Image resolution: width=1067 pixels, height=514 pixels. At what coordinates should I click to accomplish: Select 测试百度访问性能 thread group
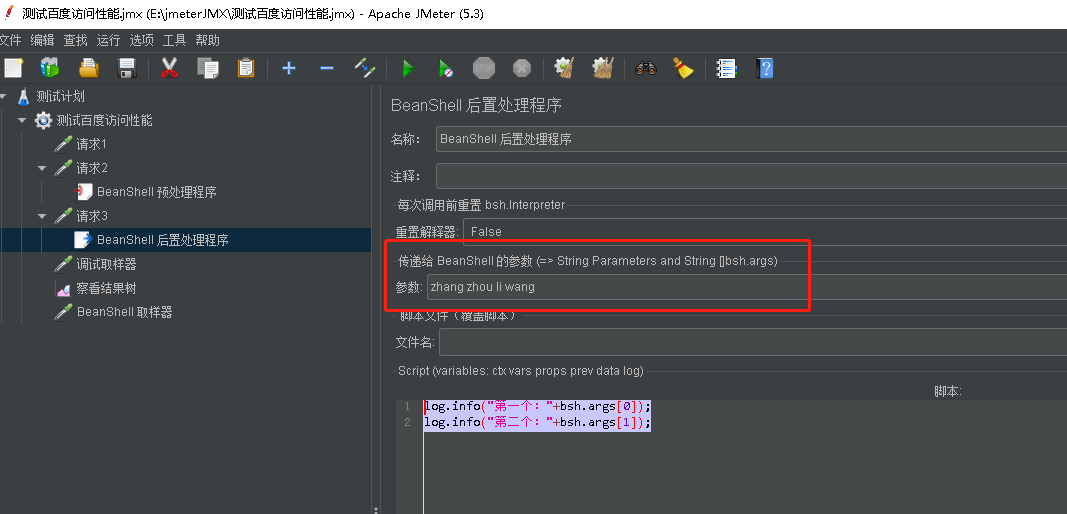coord(104,121)
